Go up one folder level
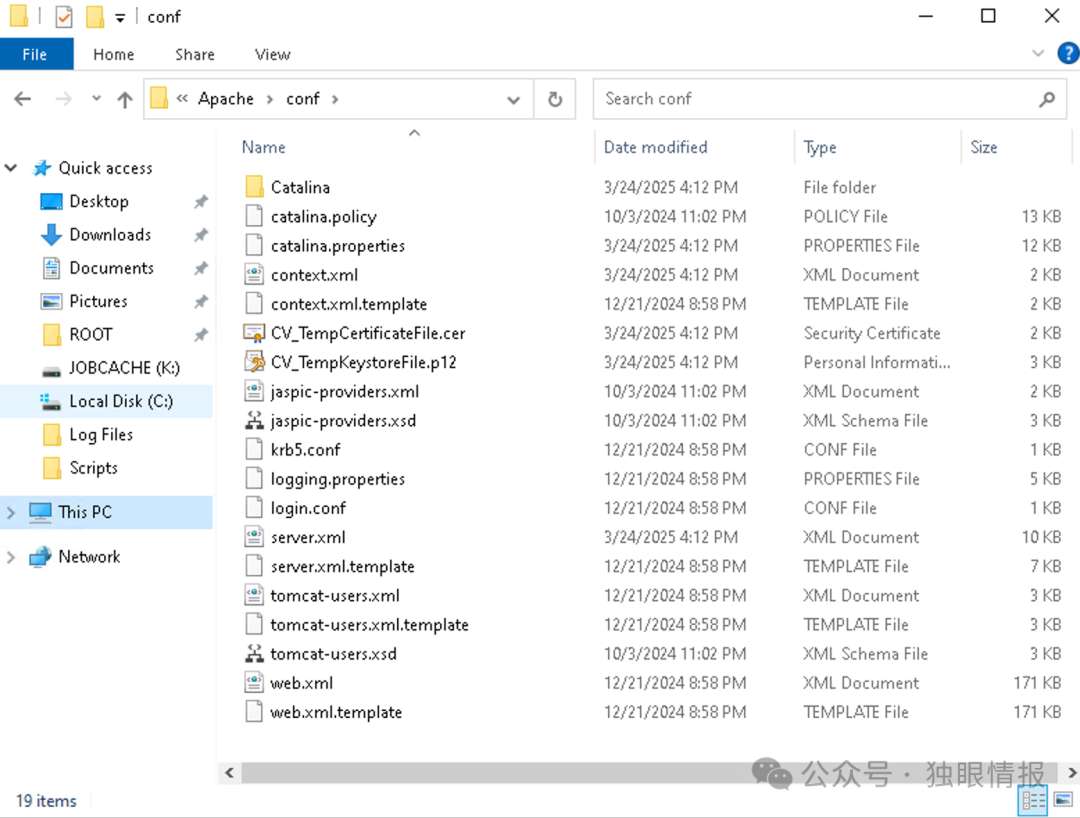Viewport: 1080px width, 818px height. (x=125, y=100)
